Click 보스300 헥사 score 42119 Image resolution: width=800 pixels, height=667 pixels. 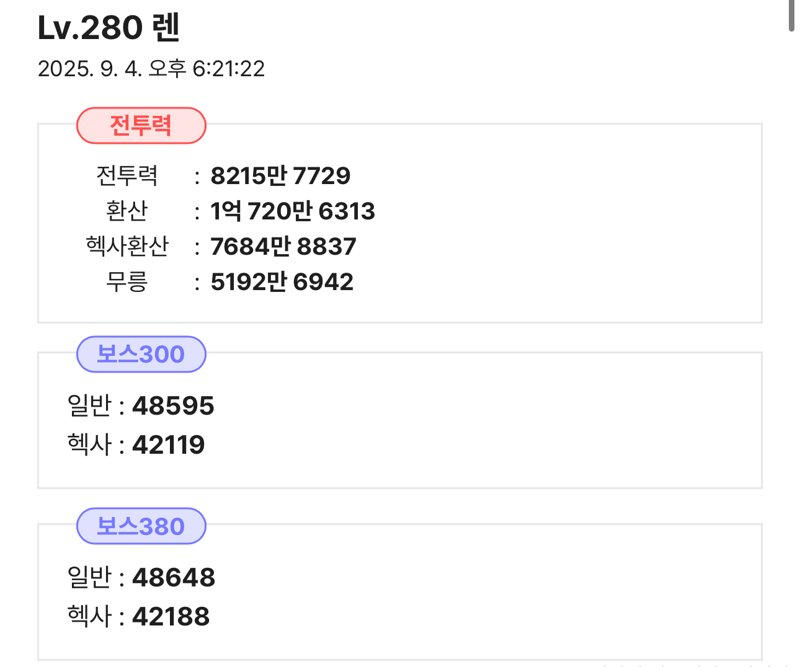click(169, 445)
